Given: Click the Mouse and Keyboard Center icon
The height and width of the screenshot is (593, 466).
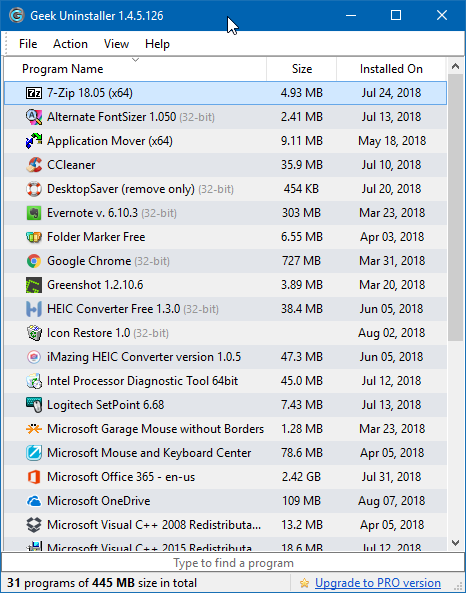Looking at the screenshot, I should point(34,453).
